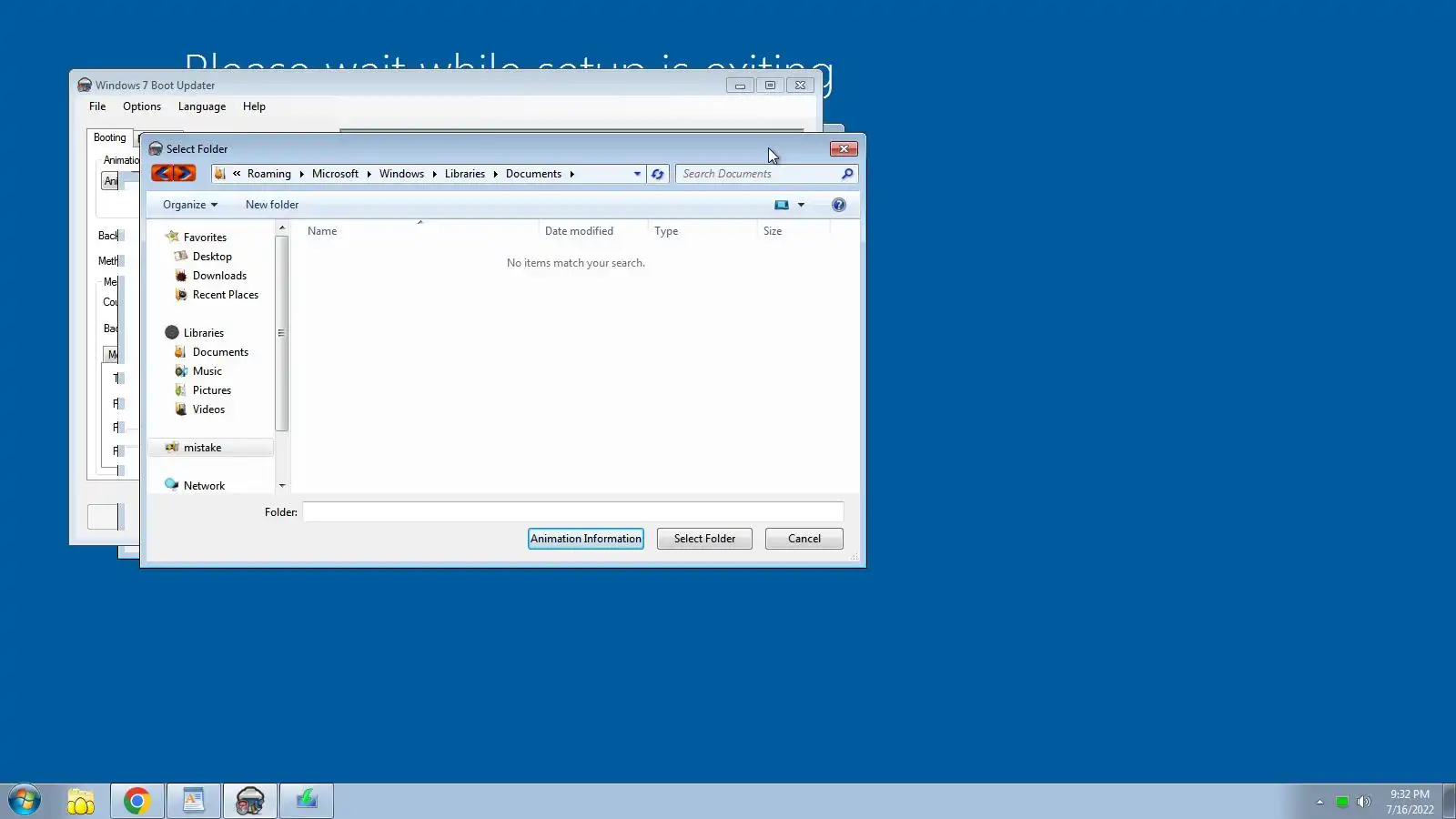
Task: Click the change view icon
Action: (782, 205)
